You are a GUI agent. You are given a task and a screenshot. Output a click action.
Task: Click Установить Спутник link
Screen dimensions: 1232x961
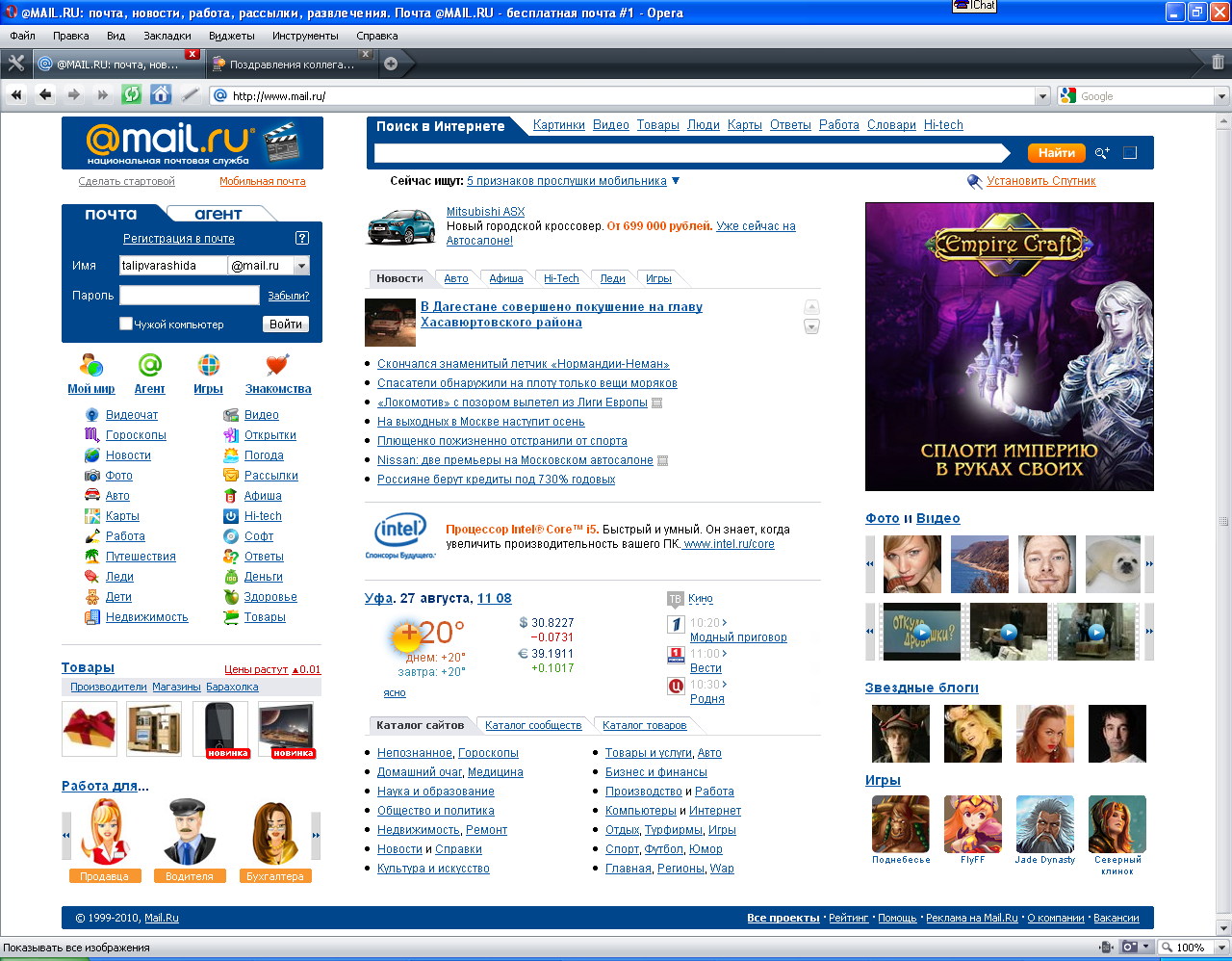tap(1041, 181)
